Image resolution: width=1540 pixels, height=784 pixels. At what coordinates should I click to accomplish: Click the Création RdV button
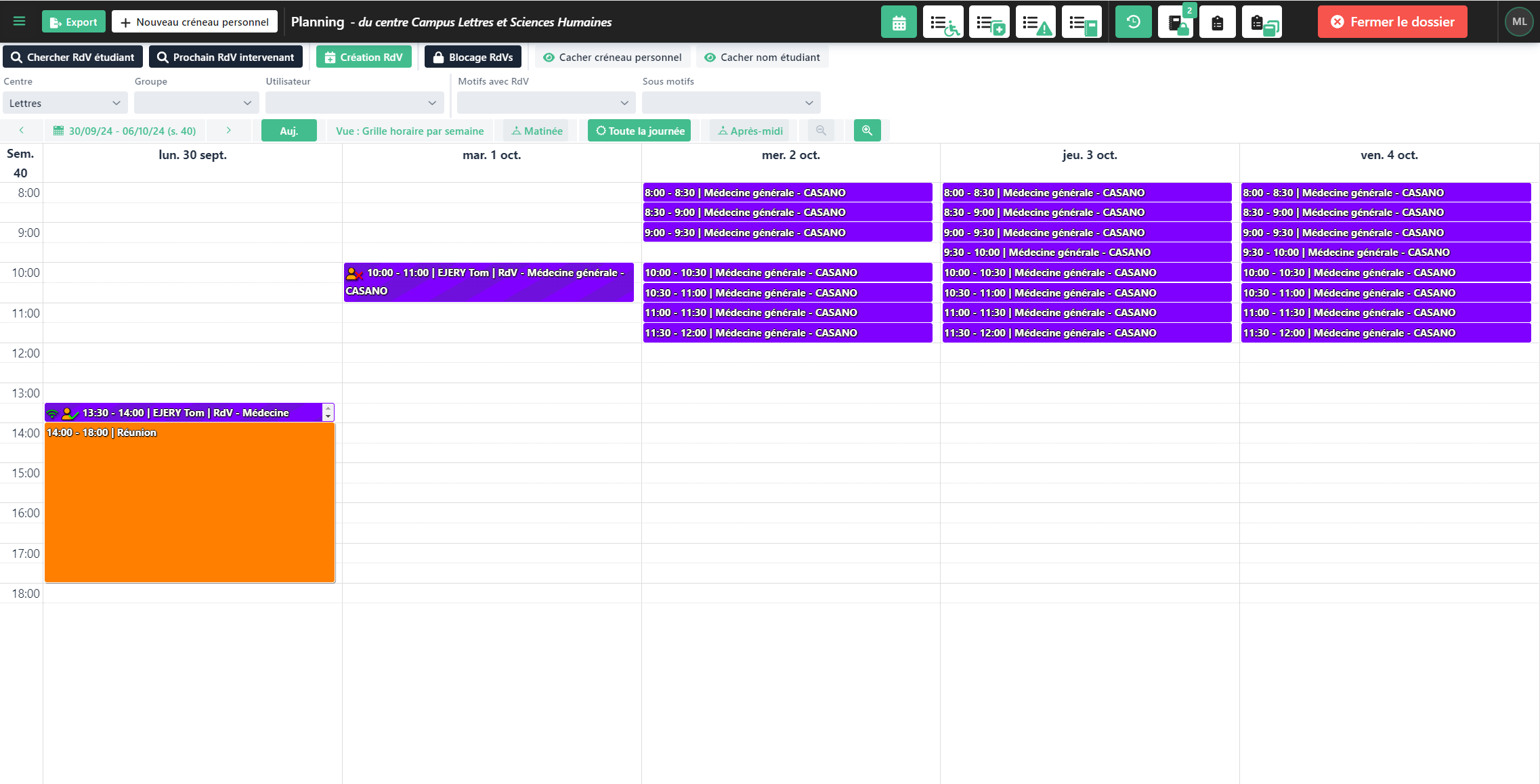(x=364, y=58)
